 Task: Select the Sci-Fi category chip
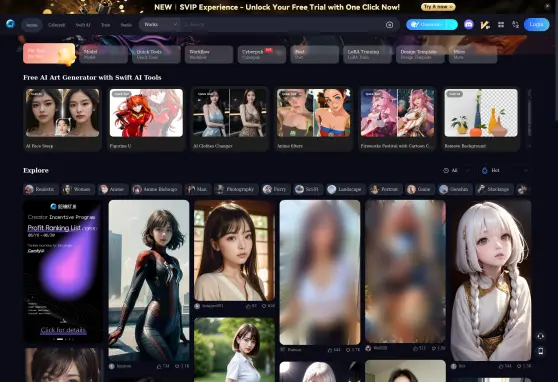click(307, 189)
